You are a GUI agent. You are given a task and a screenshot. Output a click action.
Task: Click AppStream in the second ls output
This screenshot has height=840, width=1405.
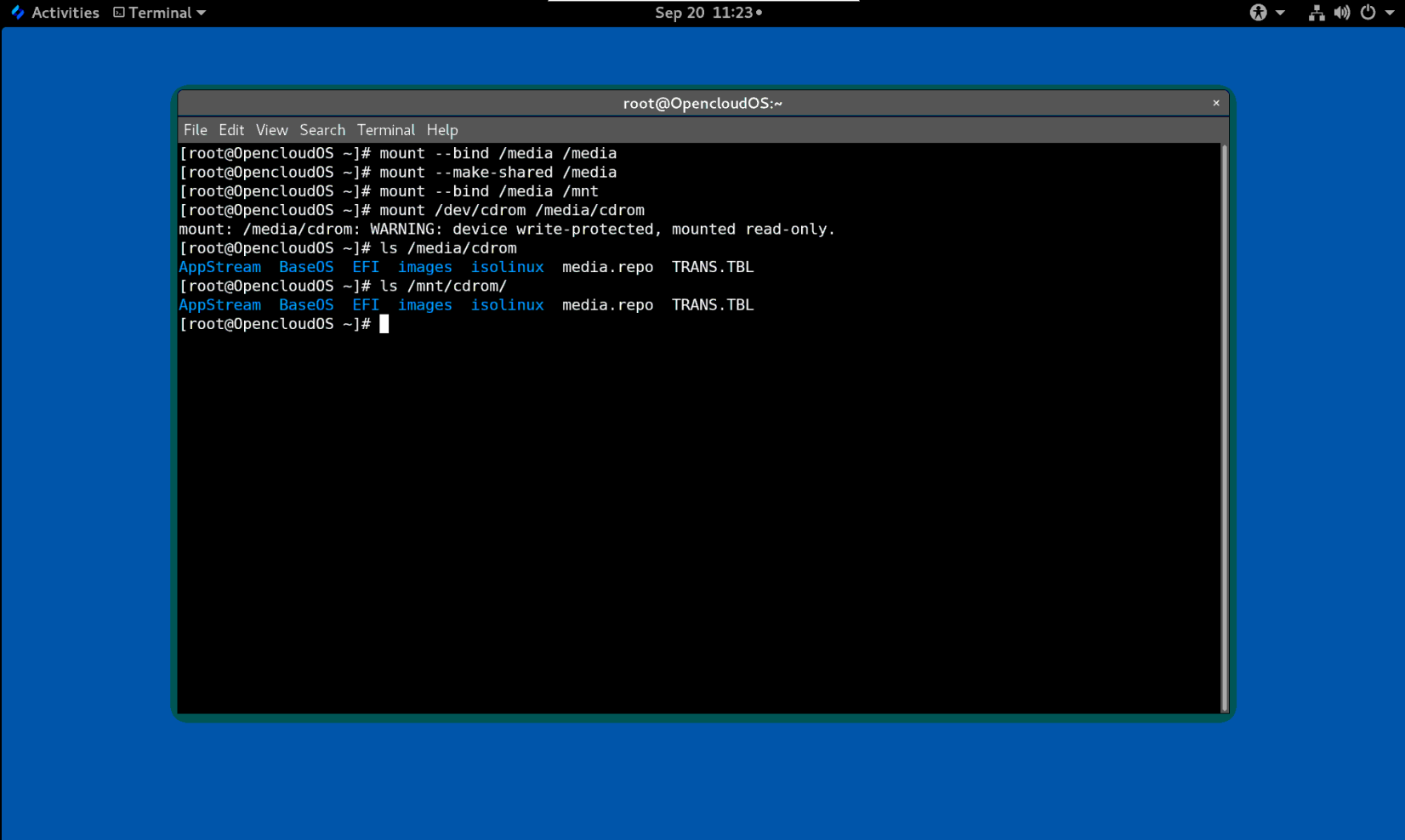(x=219, y=305)
